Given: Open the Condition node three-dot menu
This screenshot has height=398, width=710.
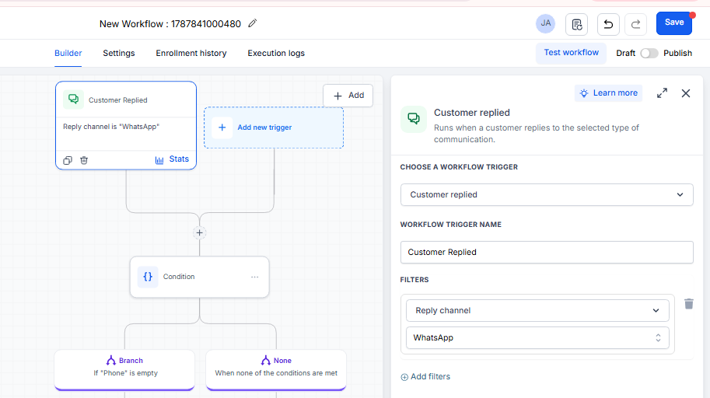Looking at the screenshot, I should [x=254, y=277].
